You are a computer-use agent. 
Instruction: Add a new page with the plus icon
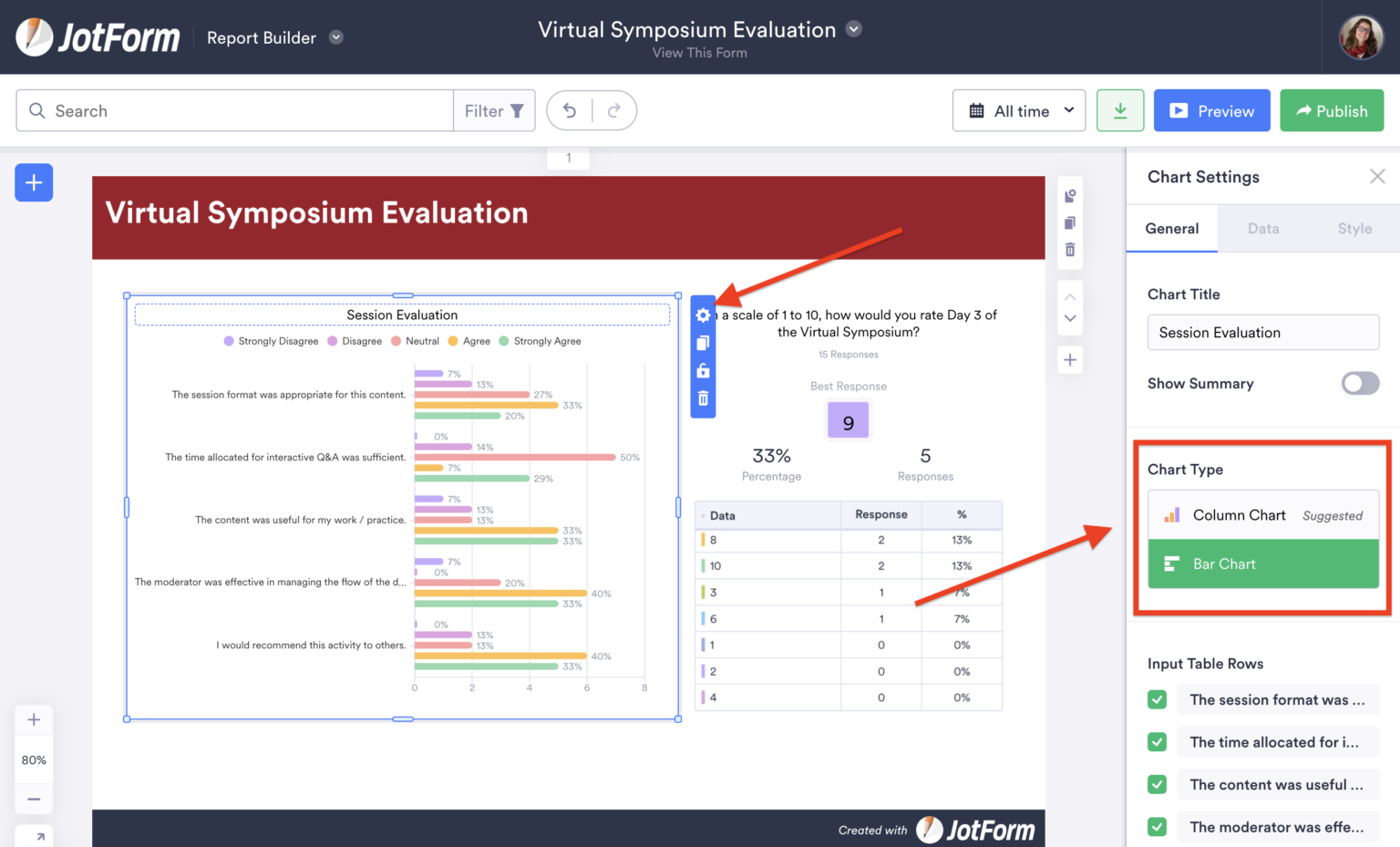pyautogui.click(x=1069, y=359)
